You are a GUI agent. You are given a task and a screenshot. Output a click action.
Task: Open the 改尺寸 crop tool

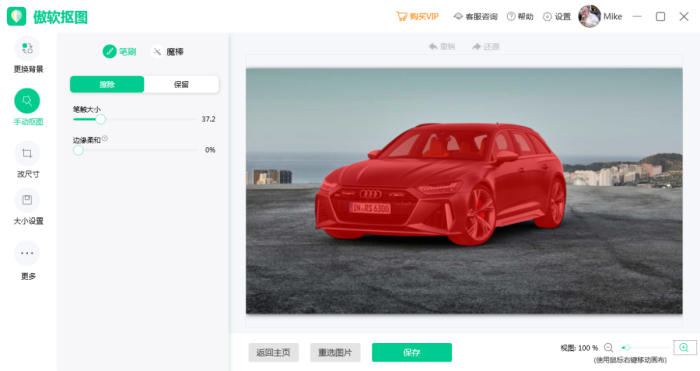point(27,154)
